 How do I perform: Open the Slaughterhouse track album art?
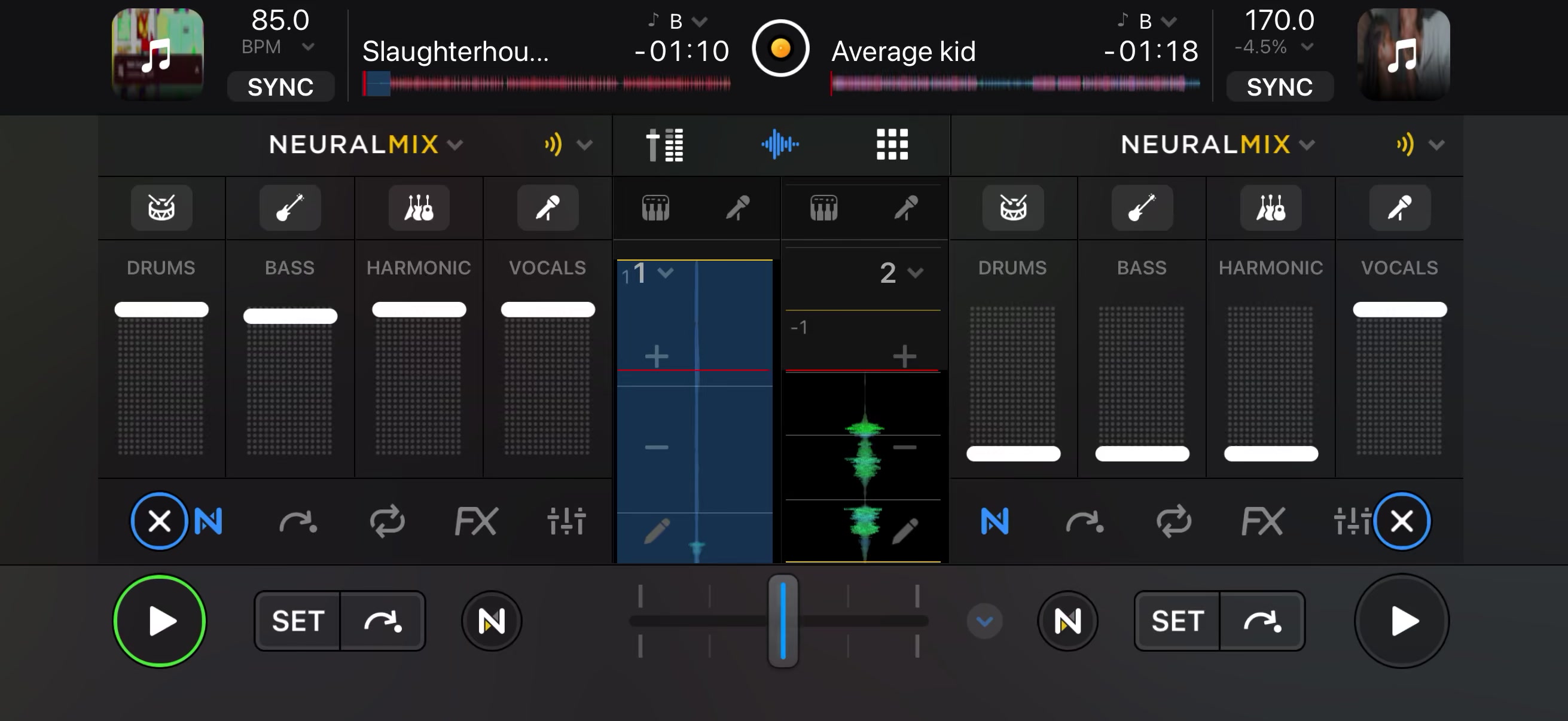158,54
